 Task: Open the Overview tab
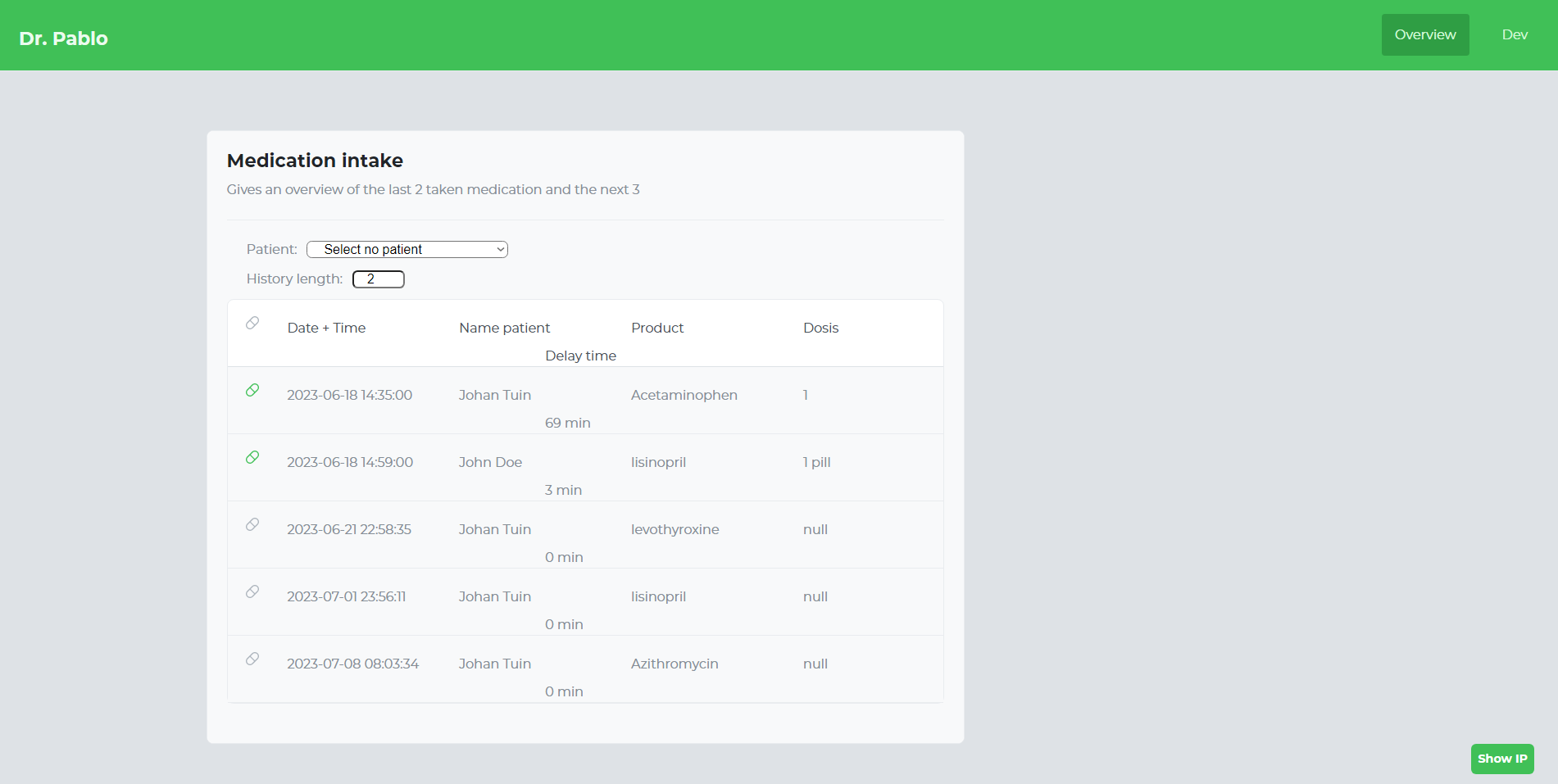(x=1425, y=34)
